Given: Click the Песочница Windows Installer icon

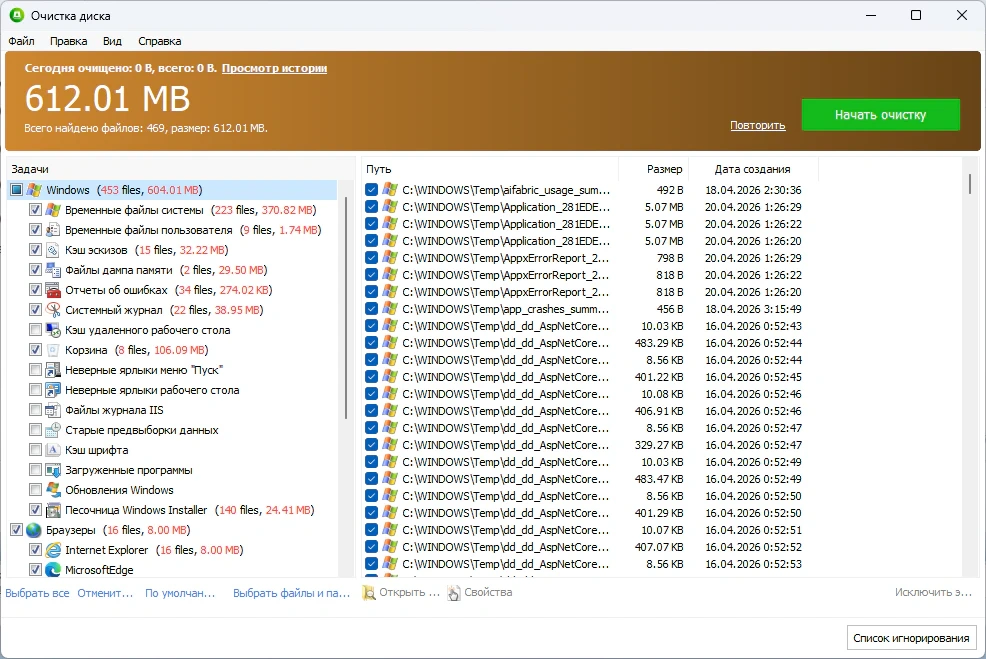Looking at the screenshot, I should pyautogui.click(x=53, y=510).
